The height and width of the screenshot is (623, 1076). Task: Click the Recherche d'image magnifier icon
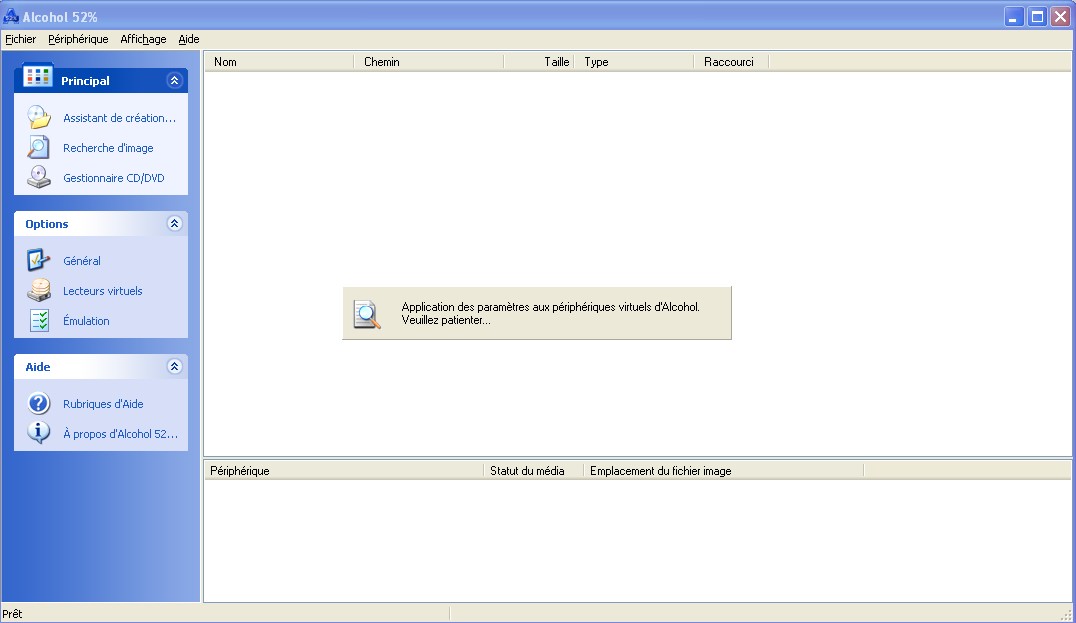pos(38,148)
